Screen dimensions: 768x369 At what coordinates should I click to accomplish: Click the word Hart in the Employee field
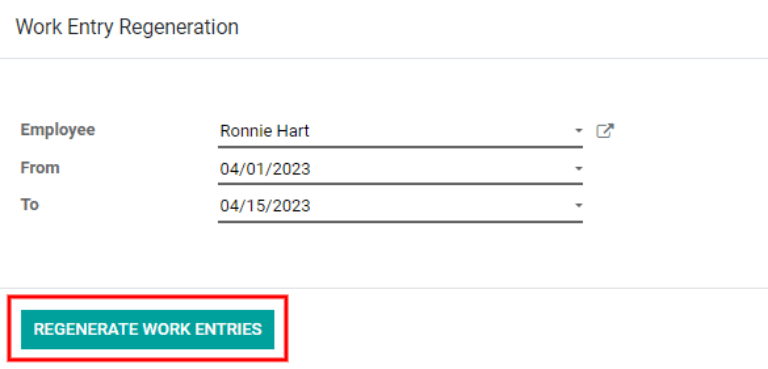tap(293, 131)
